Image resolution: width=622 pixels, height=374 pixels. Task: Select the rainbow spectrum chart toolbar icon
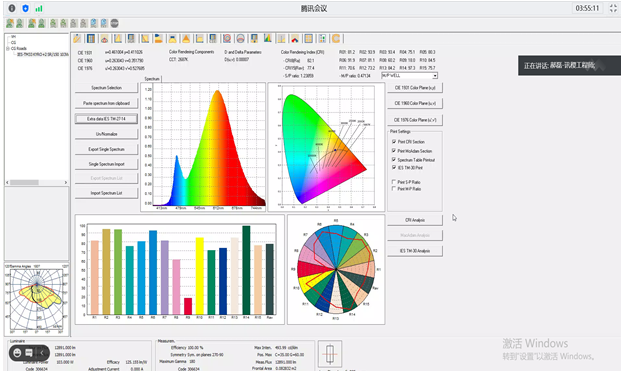268,38
